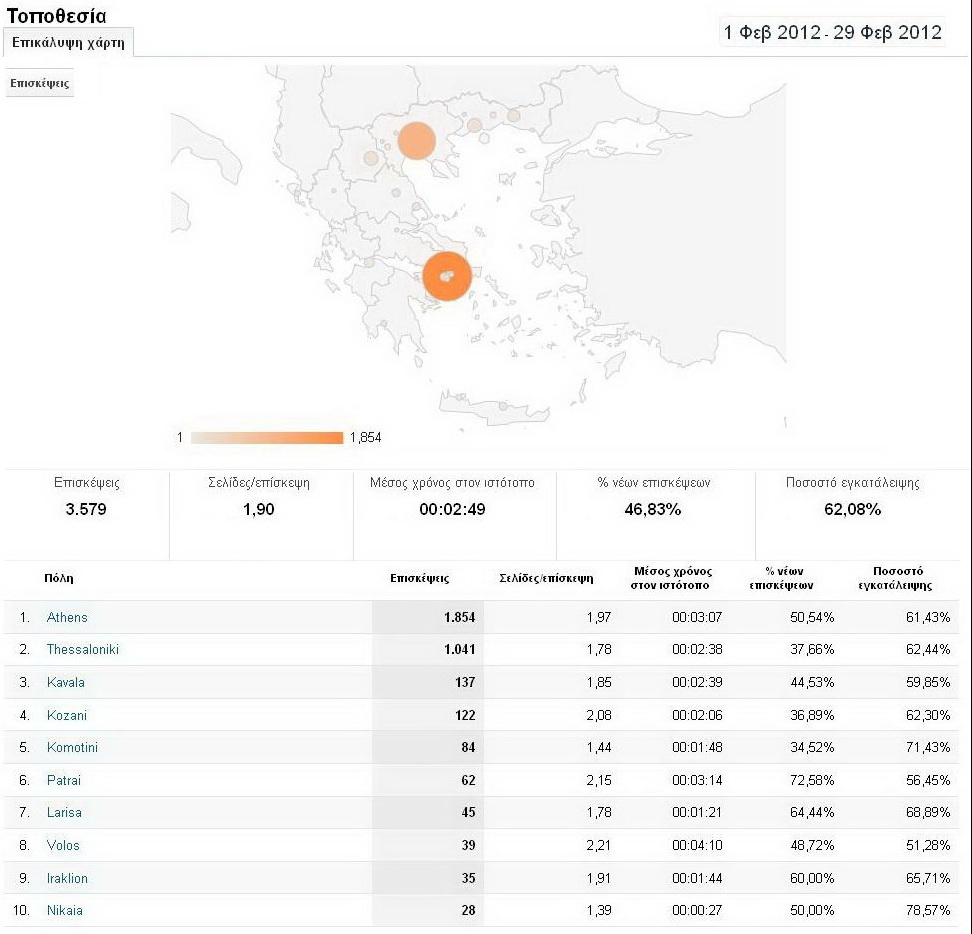Click the Επισκέψεις map metric button
Image resolution: width=972 pixels, height=934 pixels.
tap(40, 83)
